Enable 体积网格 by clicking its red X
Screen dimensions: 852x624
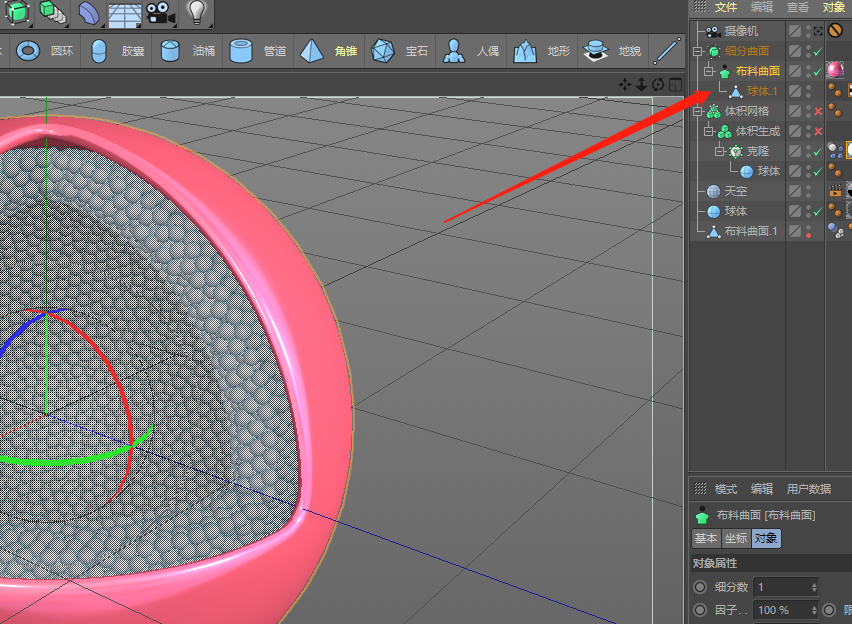pos(817,111)
